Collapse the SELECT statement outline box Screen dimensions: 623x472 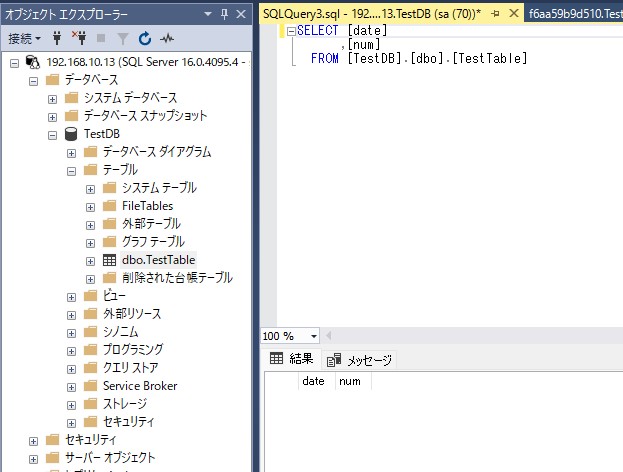click(291, 31)
